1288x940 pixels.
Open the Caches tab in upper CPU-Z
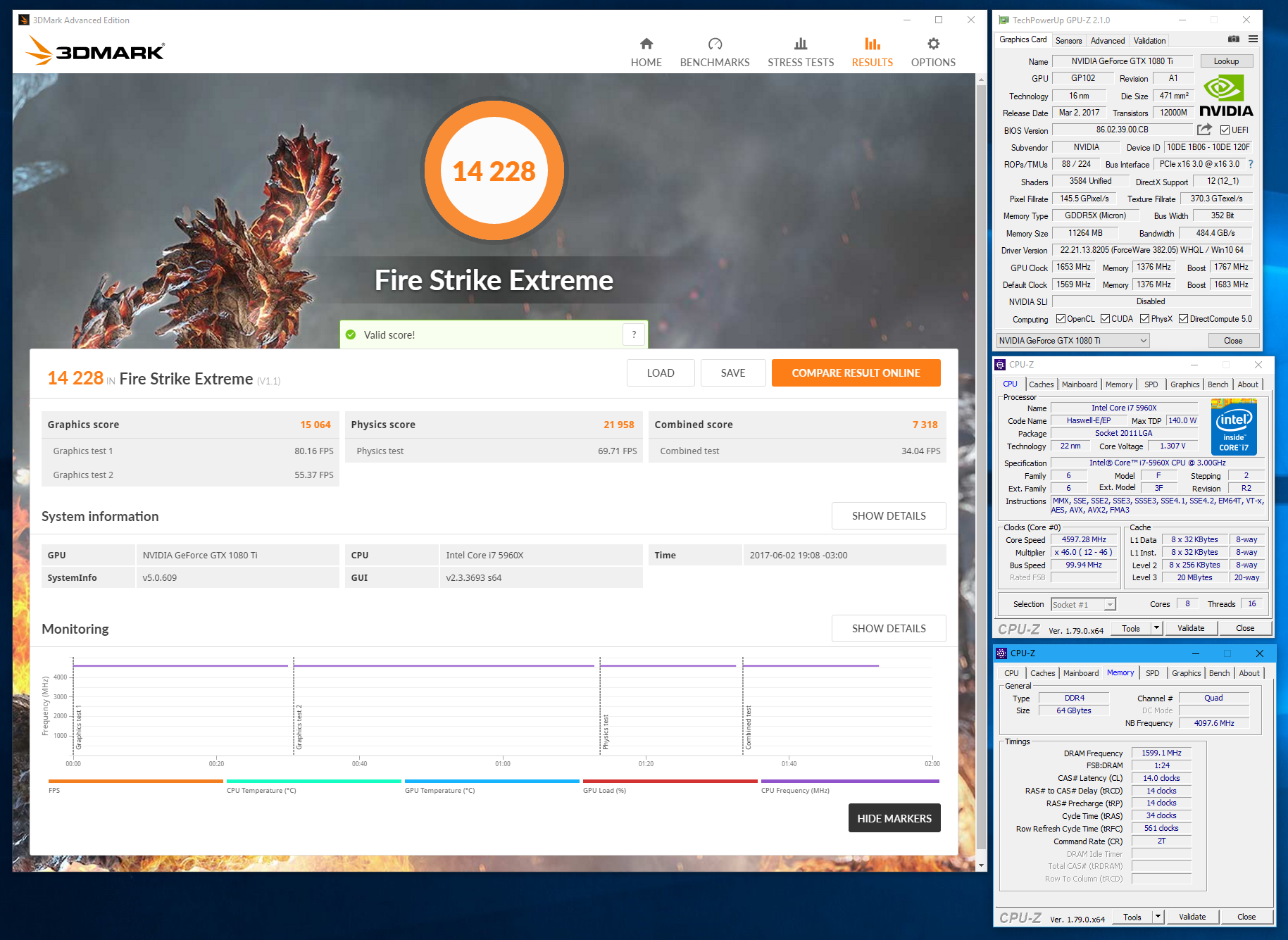[x=1041, y=384]
